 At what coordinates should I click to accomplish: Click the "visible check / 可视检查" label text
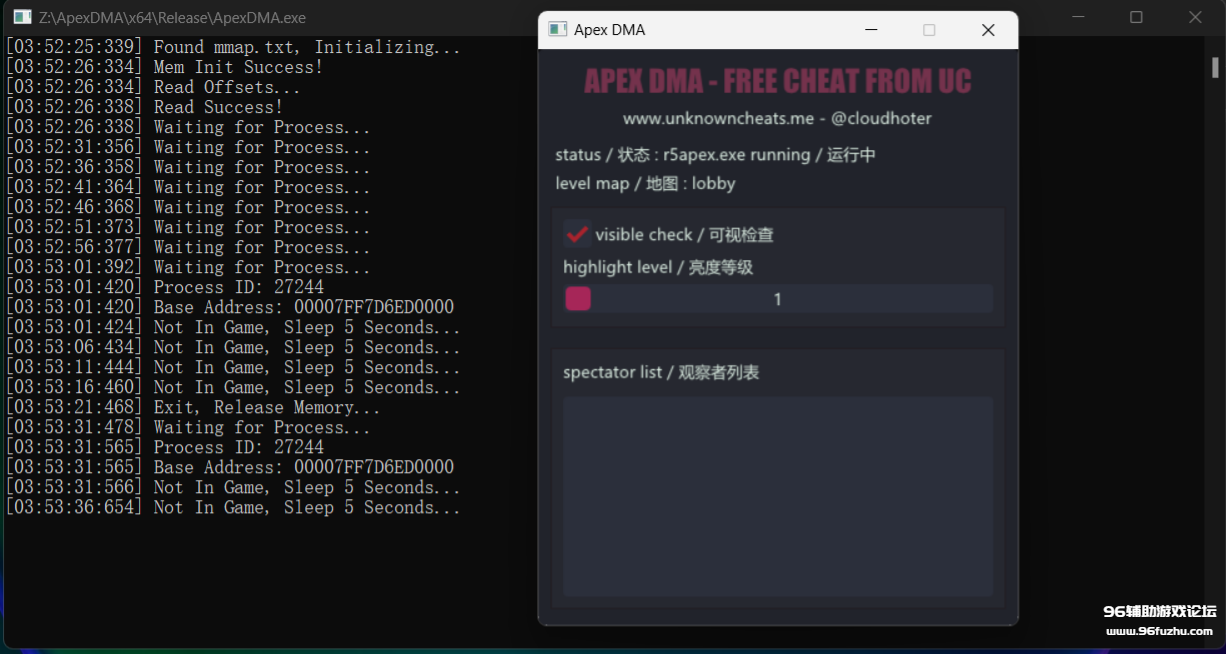pyautogui.click(x=684, y=235)
